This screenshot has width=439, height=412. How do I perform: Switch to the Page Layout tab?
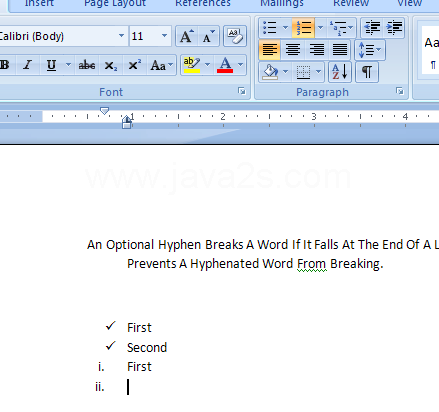(x=115, y=3)
